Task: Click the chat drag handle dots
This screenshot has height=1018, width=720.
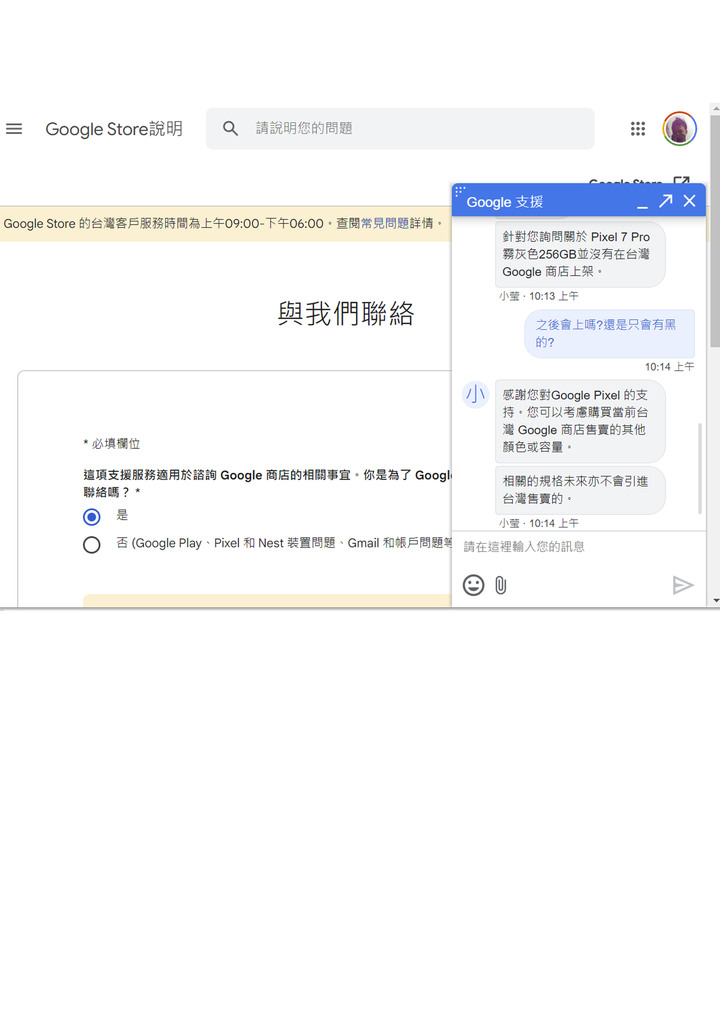Action: pos(460,190)
